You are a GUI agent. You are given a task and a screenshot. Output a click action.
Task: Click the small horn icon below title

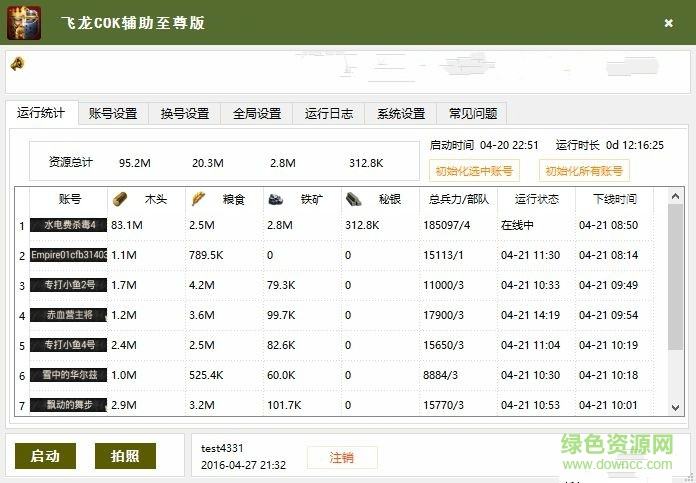tap(17, 64)
